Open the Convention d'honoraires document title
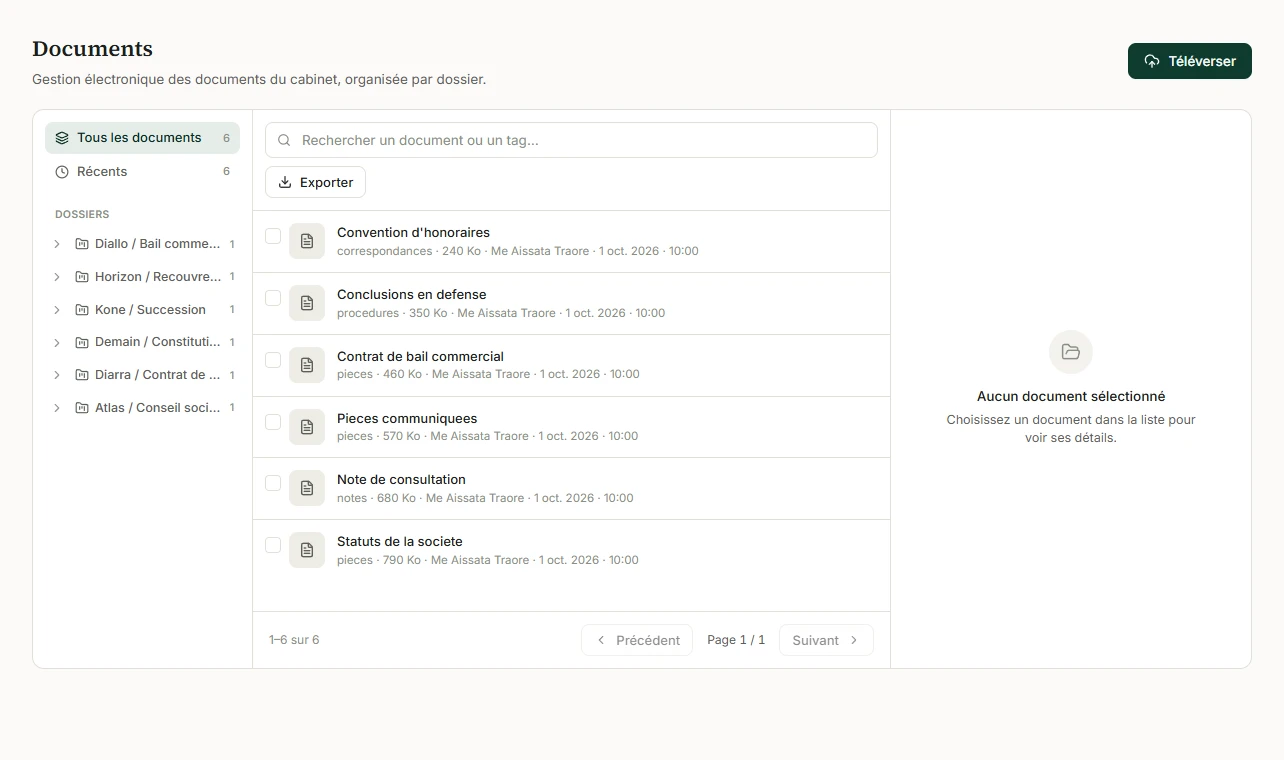This screenshot has height=760, width=1284. click(x=413, y=233)
